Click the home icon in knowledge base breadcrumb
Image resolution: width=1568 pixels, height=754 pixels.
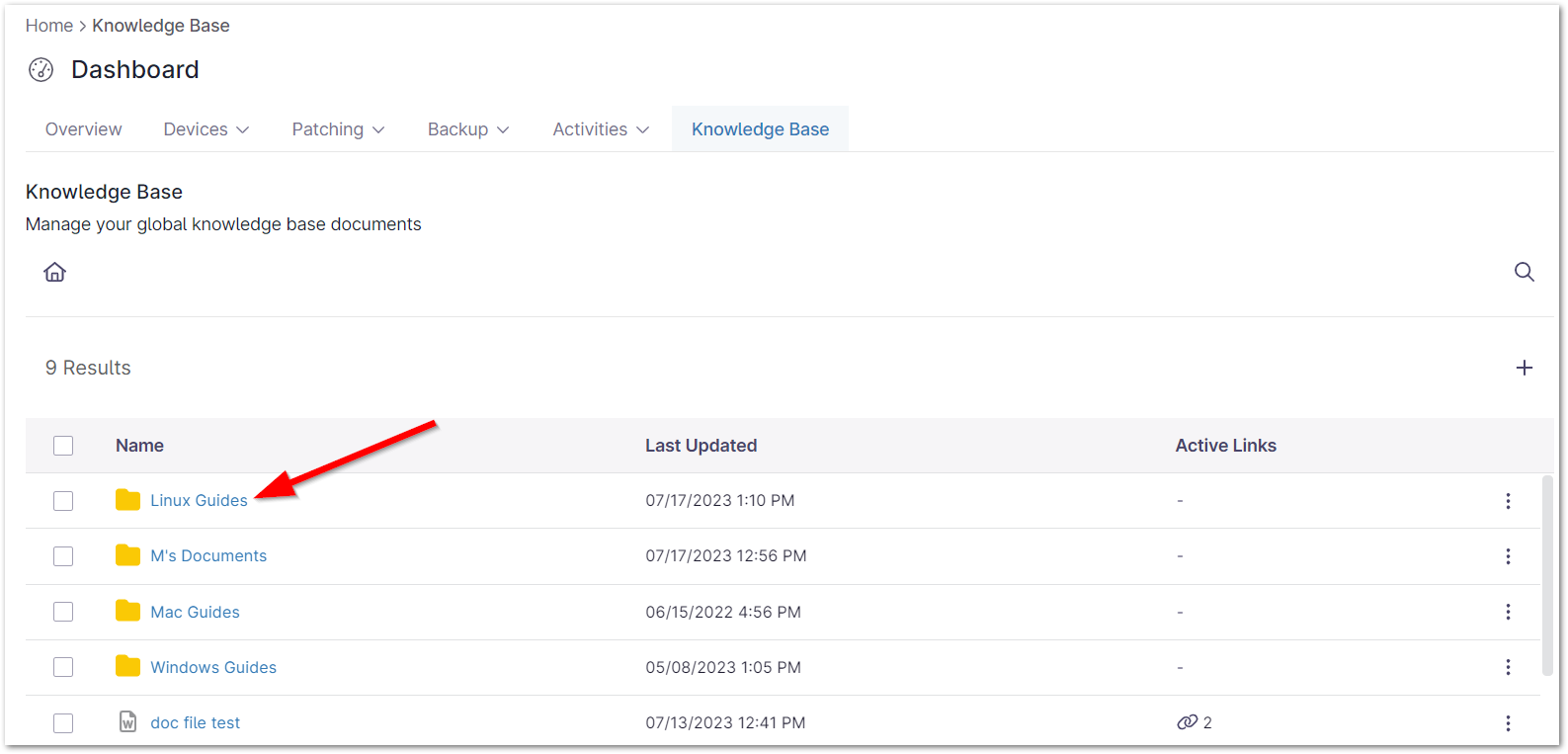point(55,272)
